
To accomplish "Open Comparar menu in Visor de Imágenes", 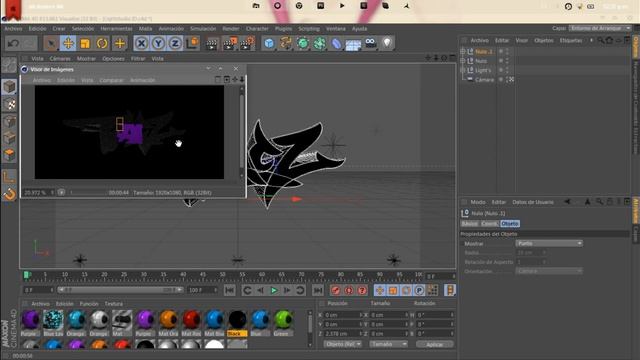I will point(111,80).
